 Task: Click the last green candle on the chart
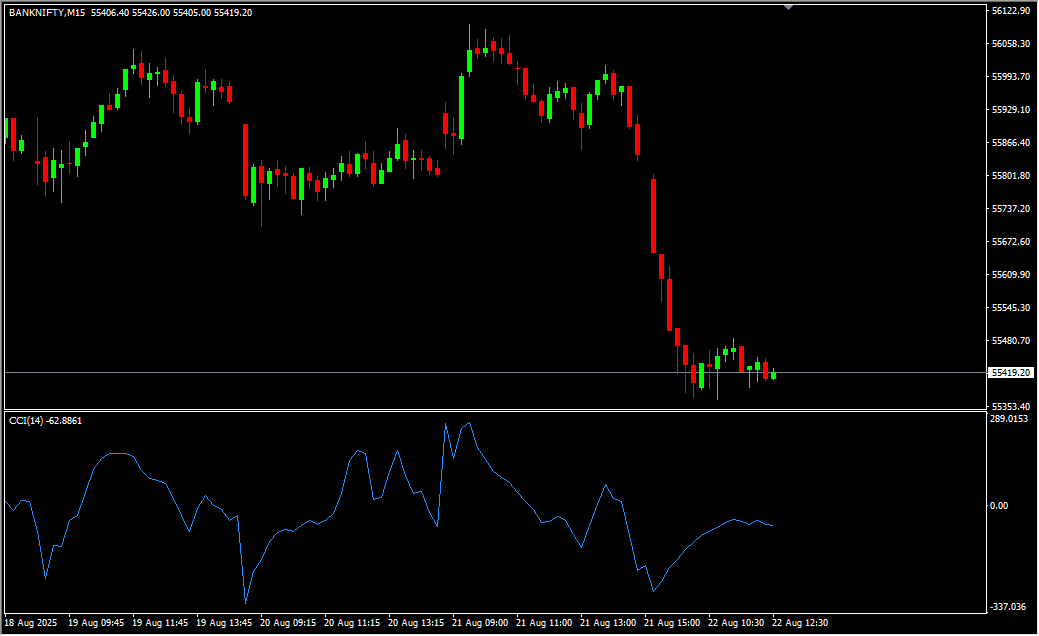(773, 375)
